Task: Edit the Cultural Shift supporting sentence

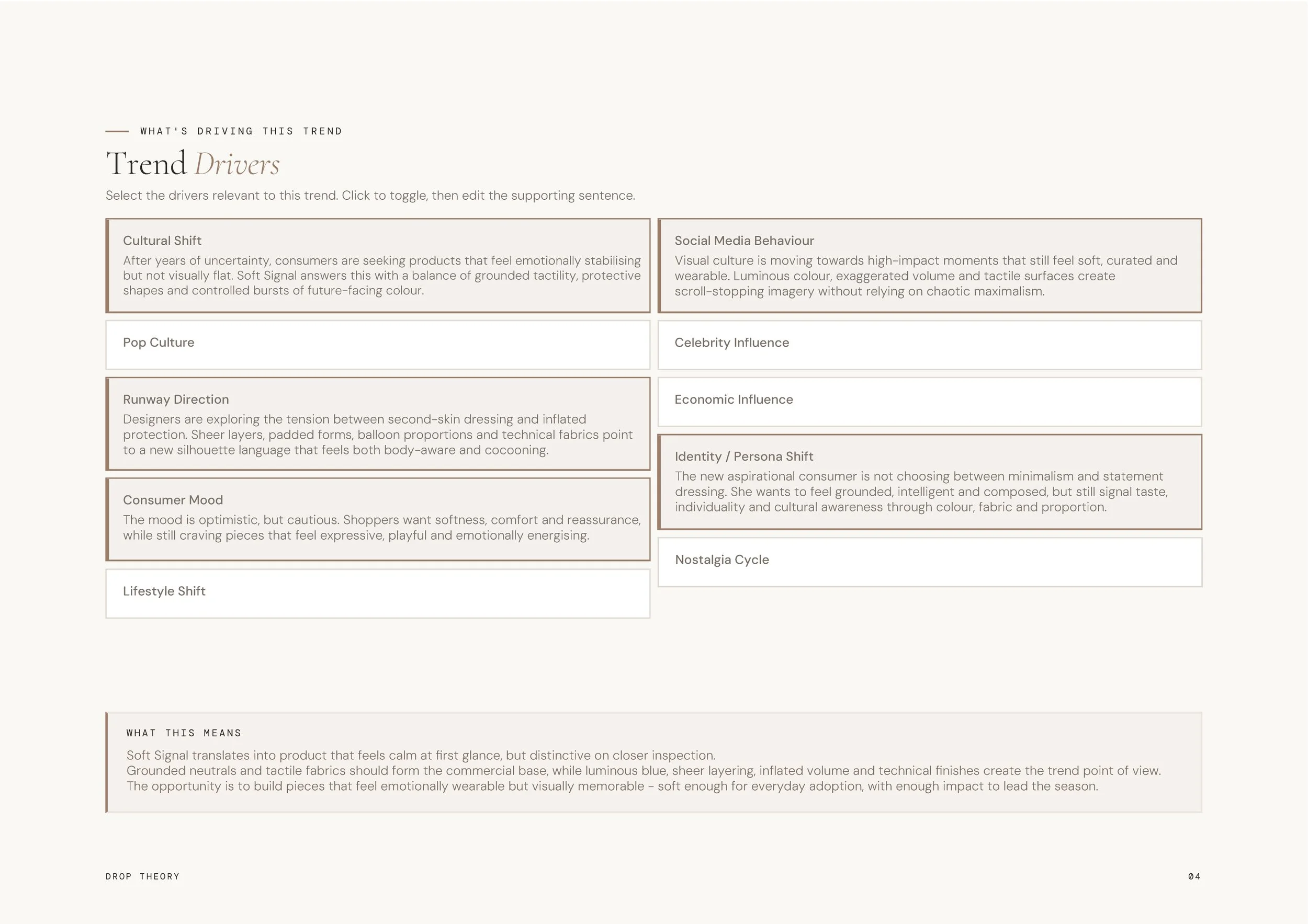Action: pyautogui.click(x=382, y=276)
